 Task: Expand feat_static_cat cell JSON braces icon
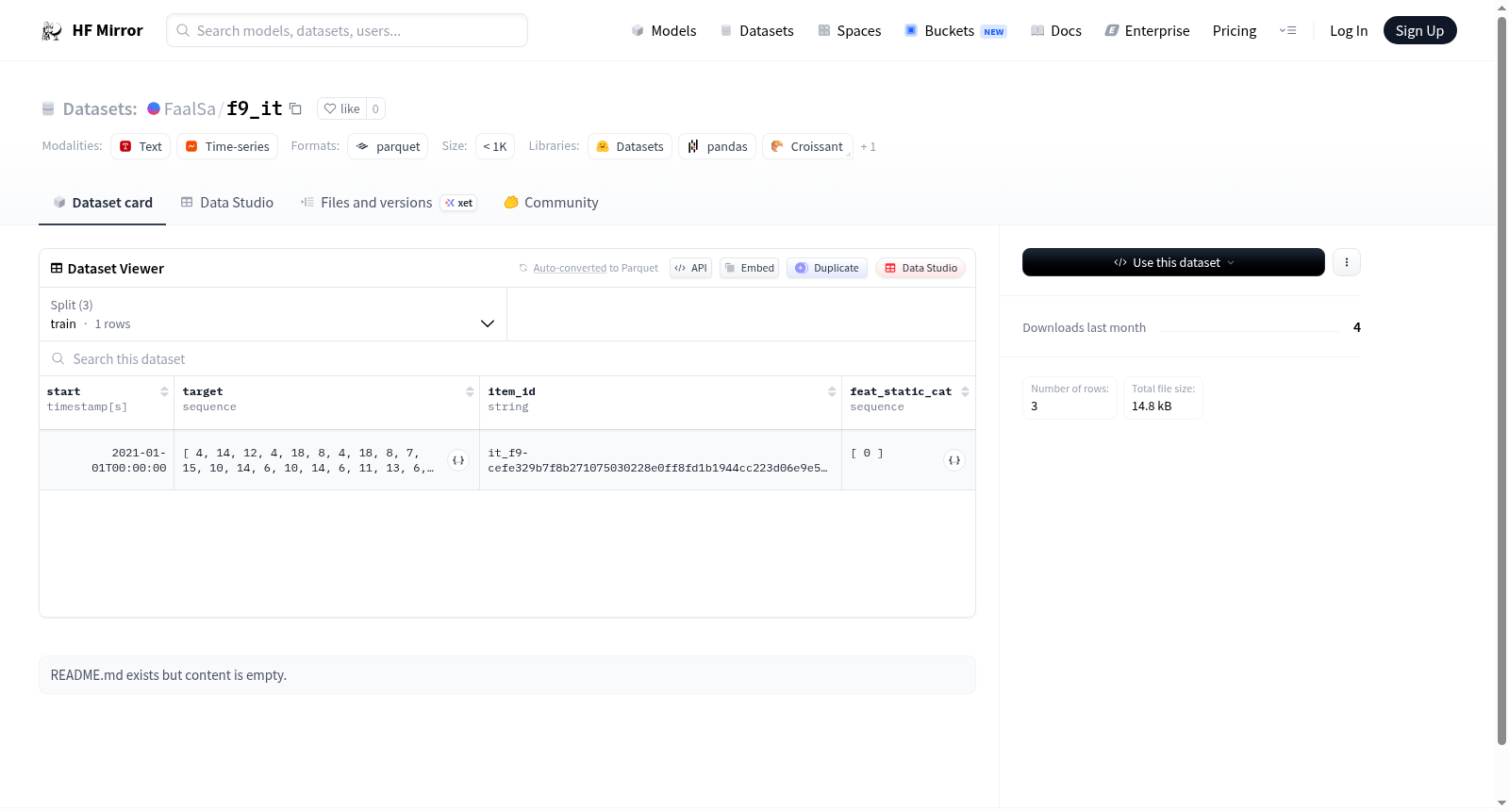(x=954, y=460)
